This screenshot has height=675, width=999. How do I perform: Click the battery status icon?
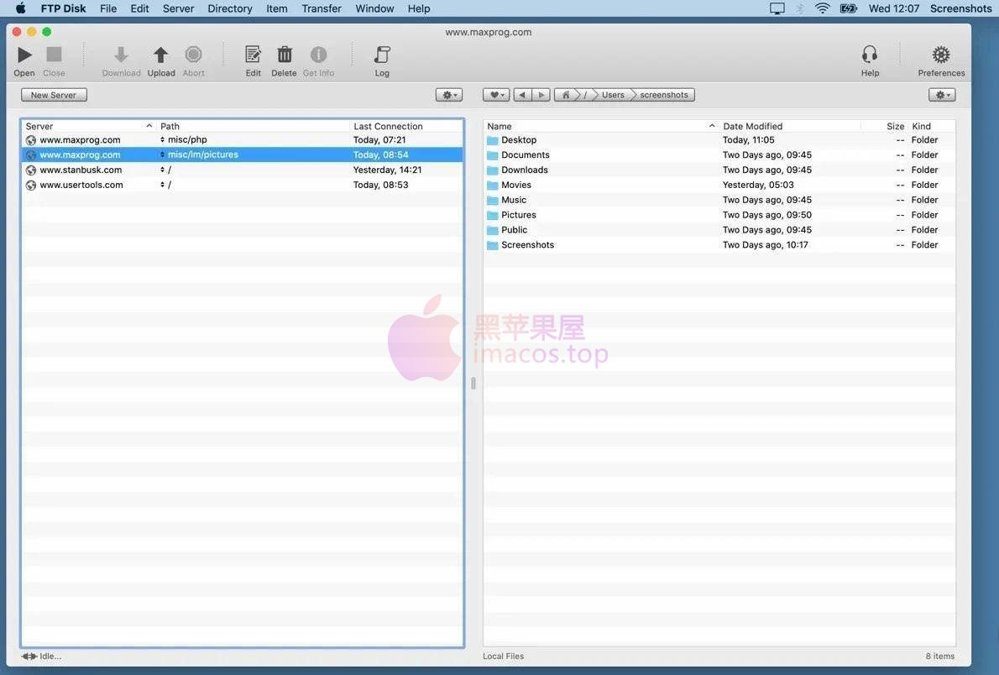click(848, 9)
